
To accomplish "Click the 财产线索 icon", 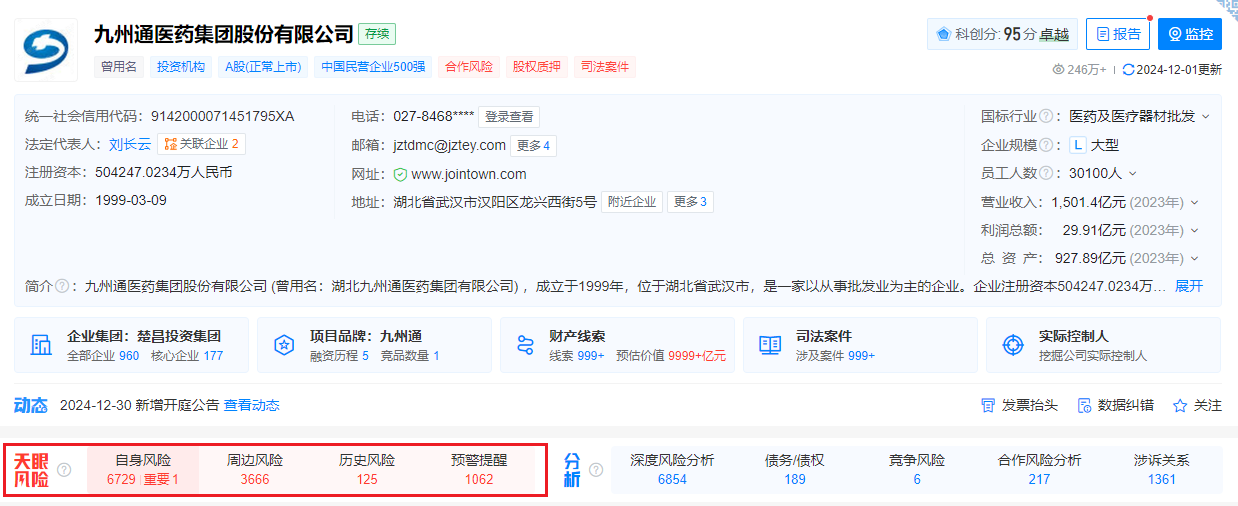I will [526, 345].
